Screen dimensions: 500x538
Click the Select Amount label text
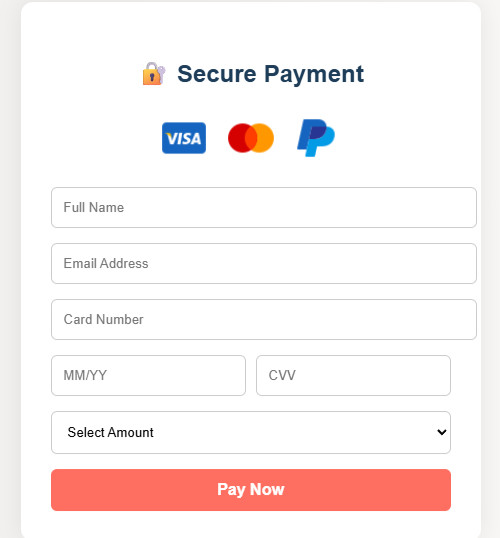pos(111,432)
